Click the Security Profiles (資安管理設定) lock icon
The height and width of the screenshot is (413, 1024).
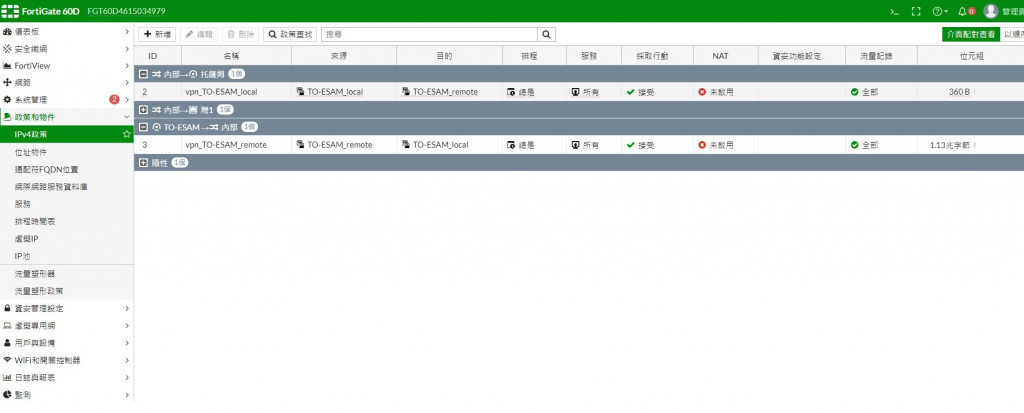pyautogui.click(x=7, y=308)
